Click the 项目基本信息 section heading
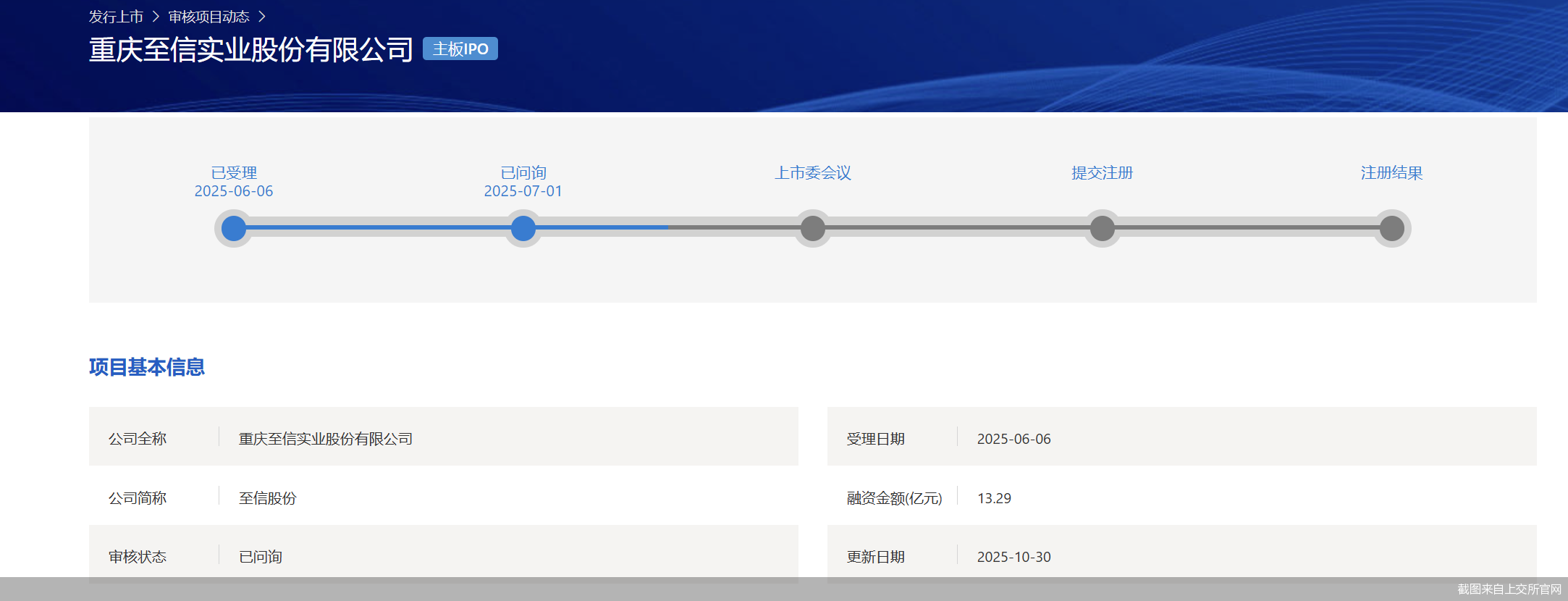 coord(147,367)
